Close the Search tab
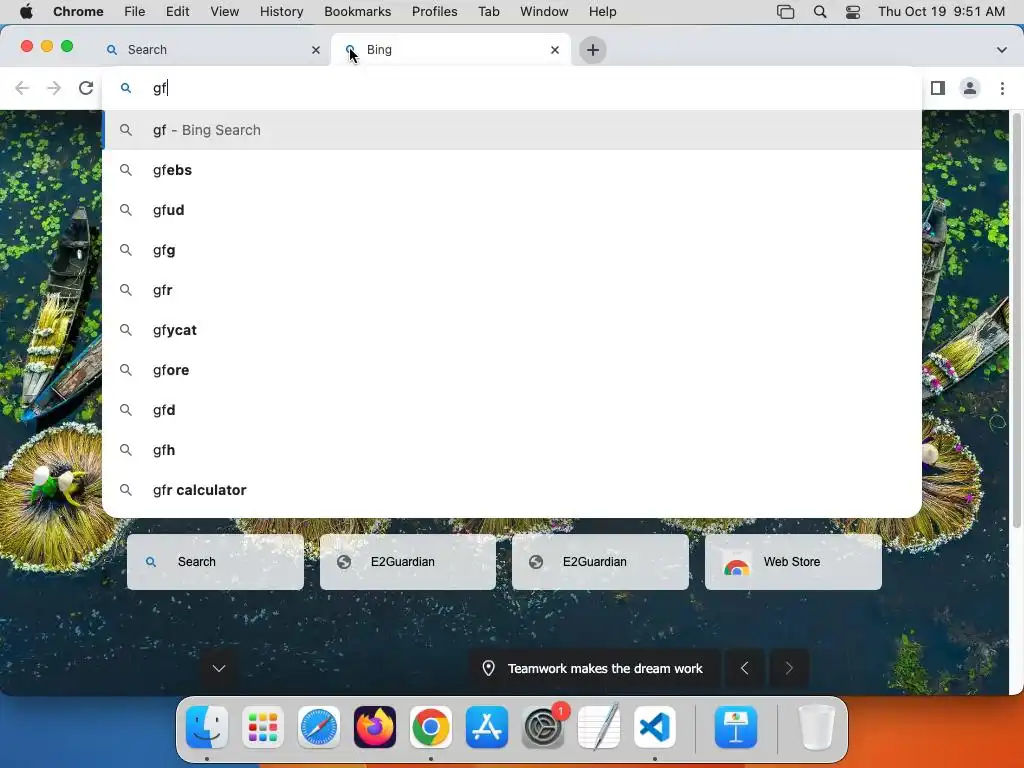Image resolution: width=1024 pixels, height=768 pixels. (316, 50)
